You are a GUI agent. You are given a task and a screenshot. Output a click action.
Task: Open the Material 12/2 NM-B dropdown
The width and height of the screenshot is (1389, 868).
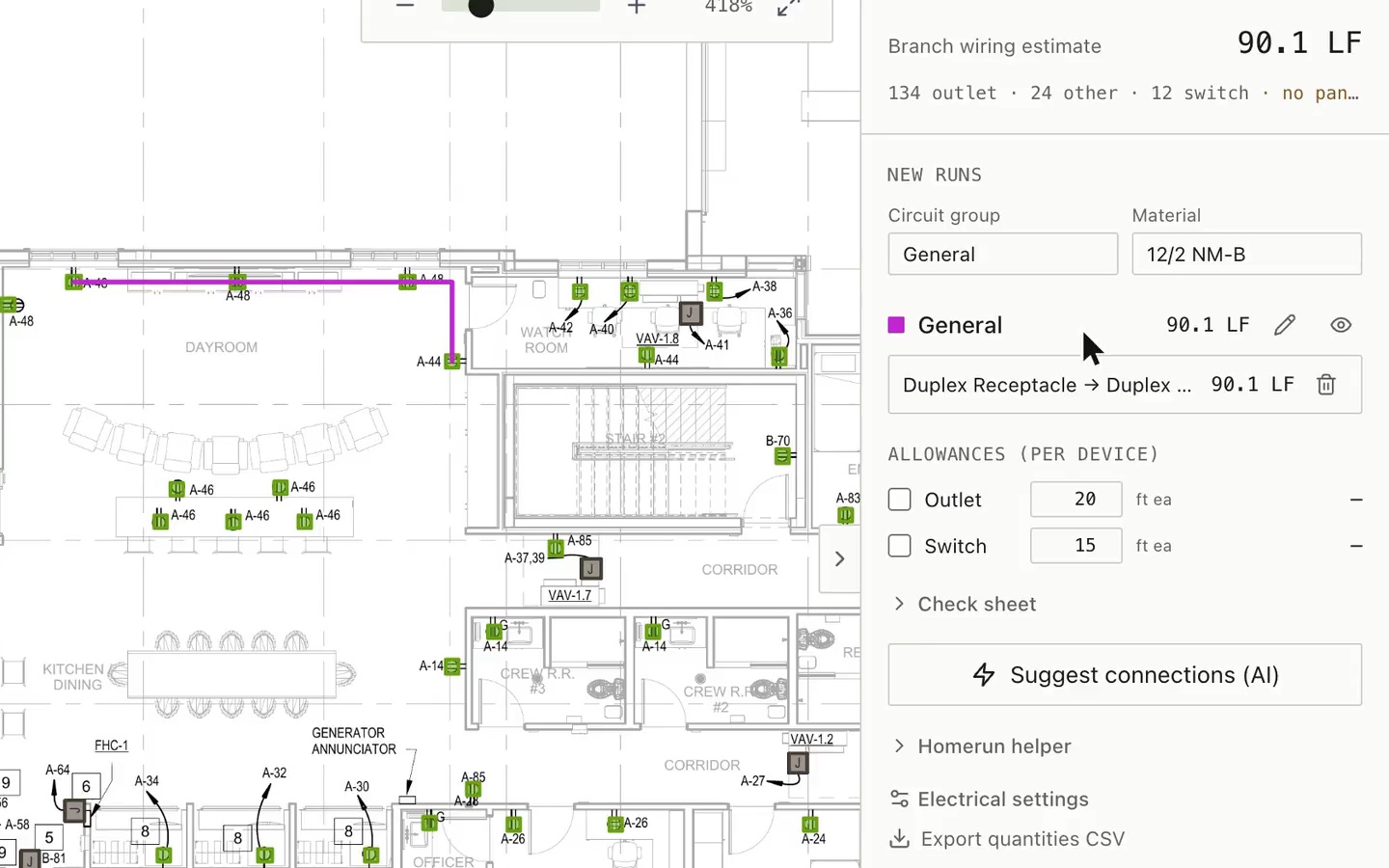(1246, 254)
